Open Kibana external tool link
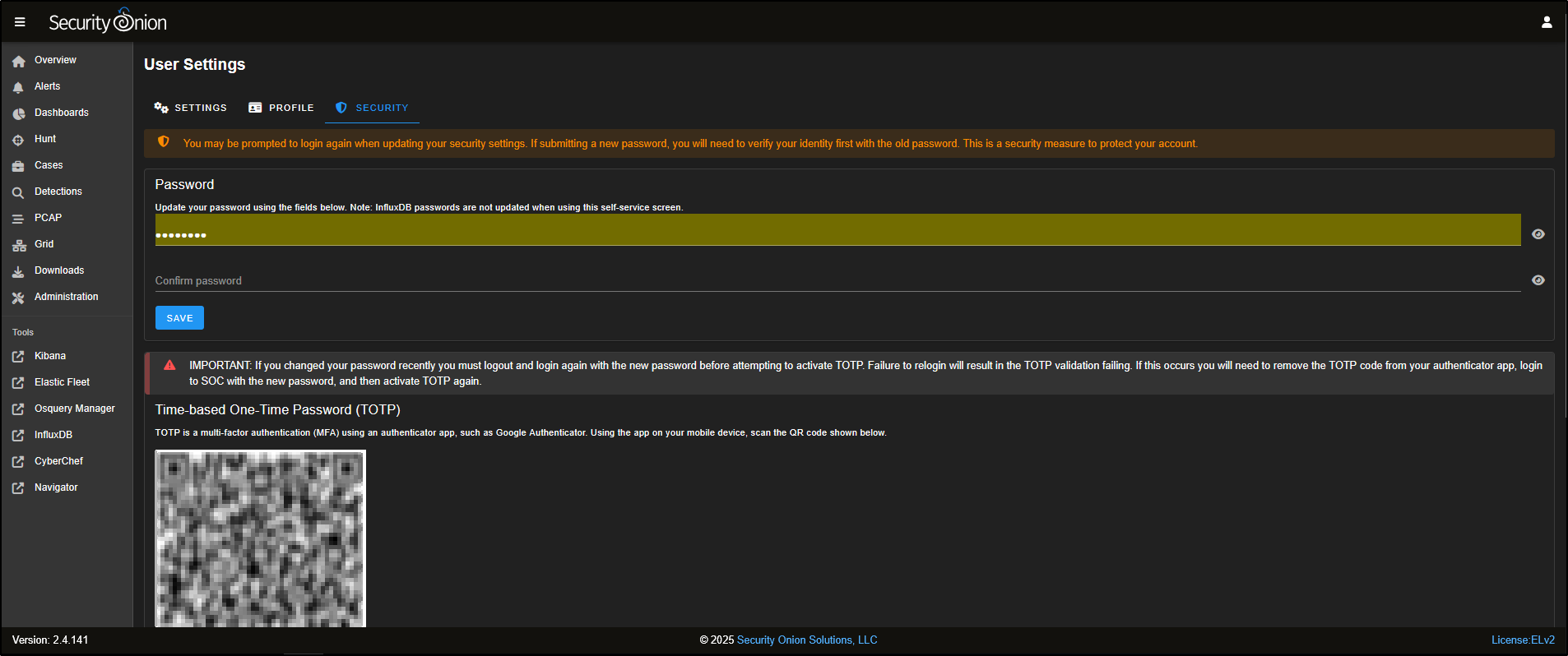This screenshot has height=656, width=1568. point(49,356)
